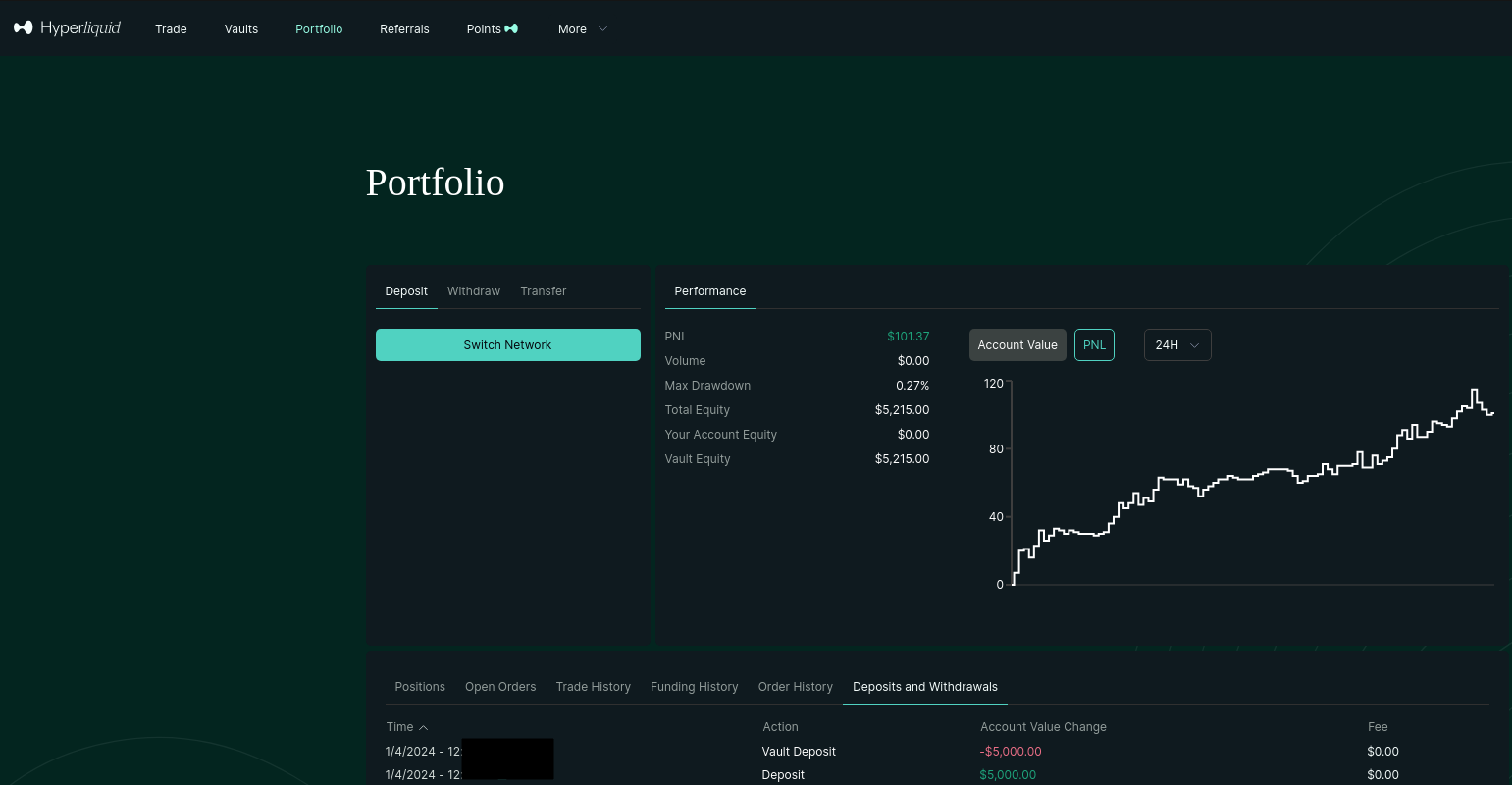Open the 24H timeframe dropdown
This screenshot has width=1512, height=785.
pos(1177,345)
